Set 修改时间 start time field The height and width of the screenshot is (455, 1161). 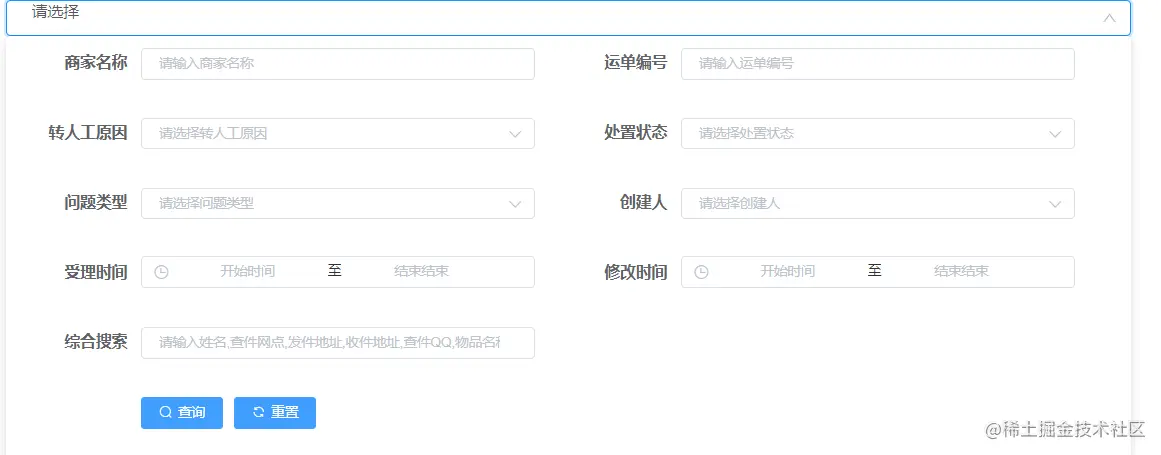pyautogui.click(x=788, y=272)
